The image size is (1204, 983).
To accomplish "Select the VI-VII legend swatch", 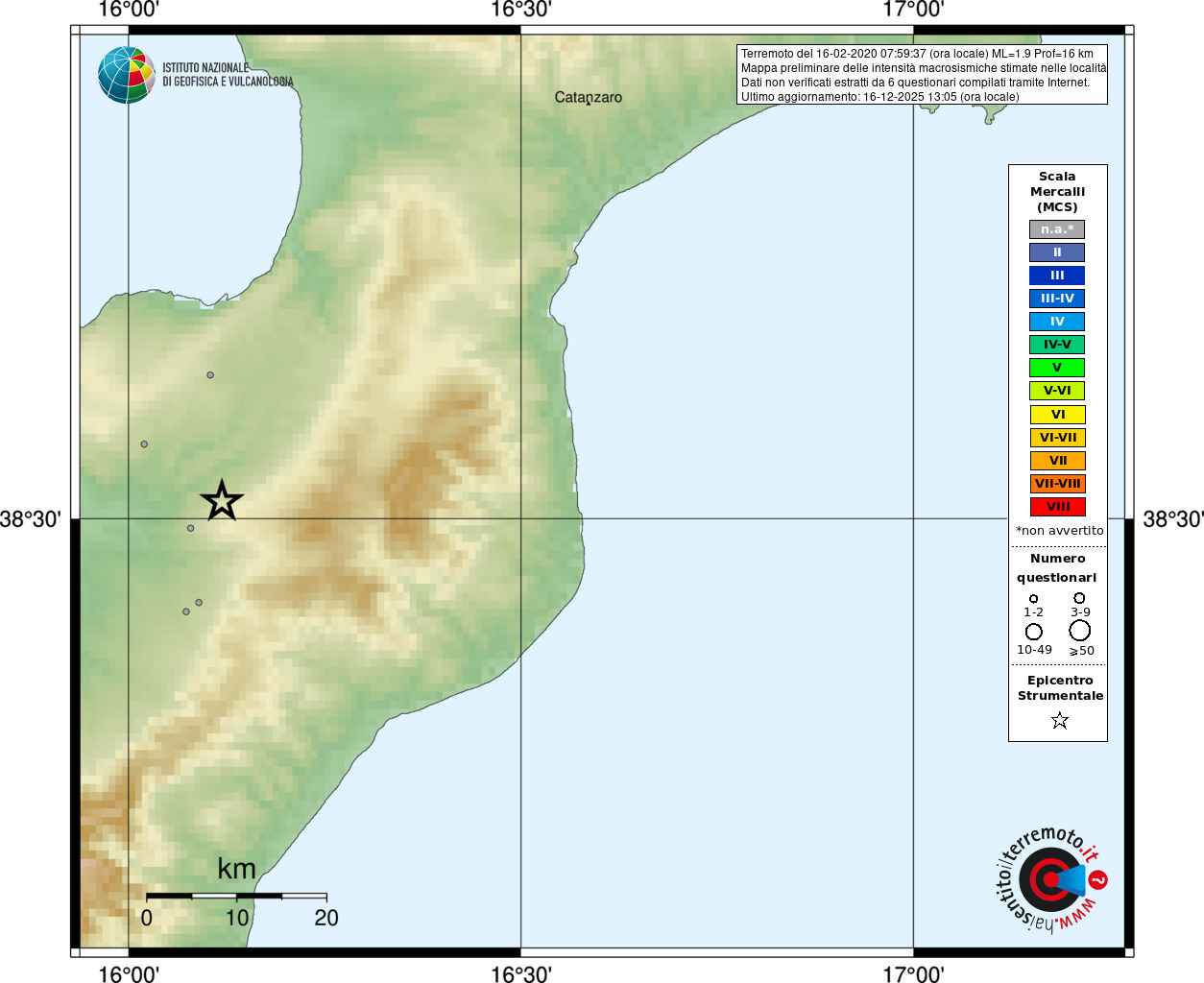I will click(1057, 438).
